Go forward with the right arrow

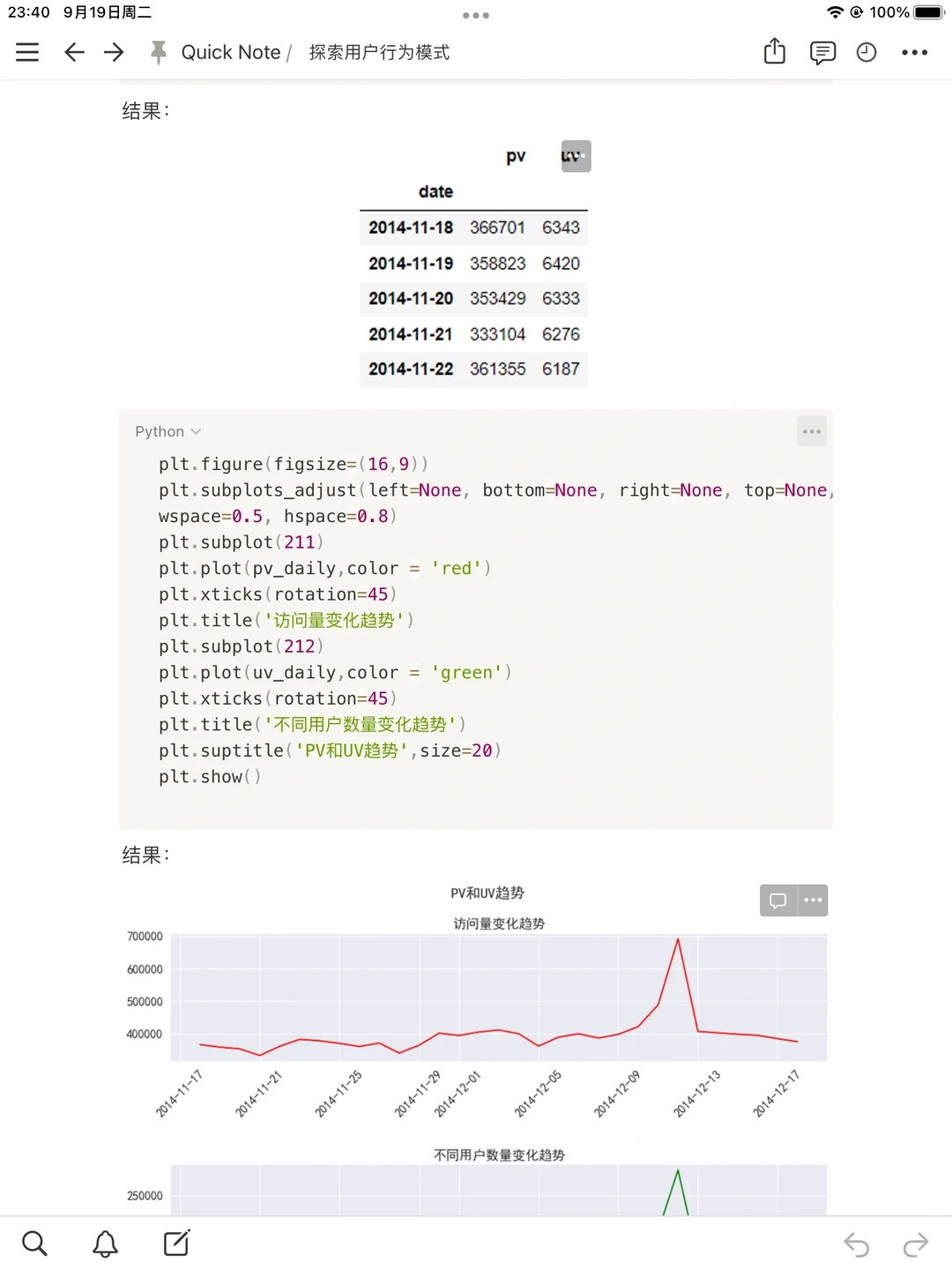[114, 52]
